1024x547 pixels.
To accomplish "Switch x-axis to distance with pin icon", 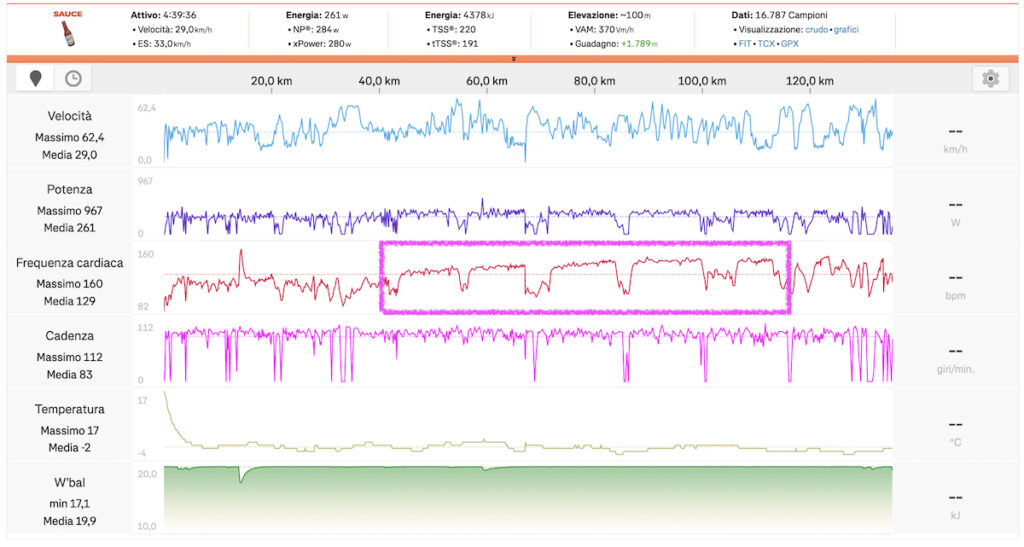I will tap(37, 79).
